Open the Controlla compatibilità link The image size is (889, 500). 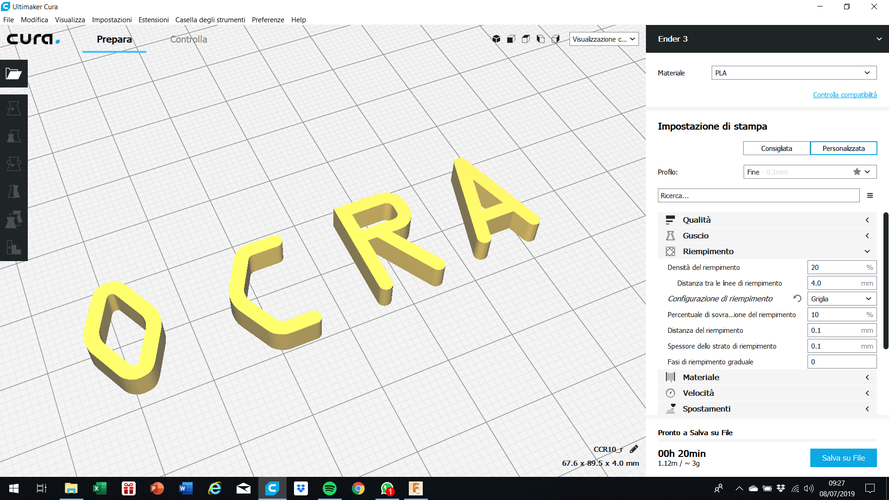(844, 95)
